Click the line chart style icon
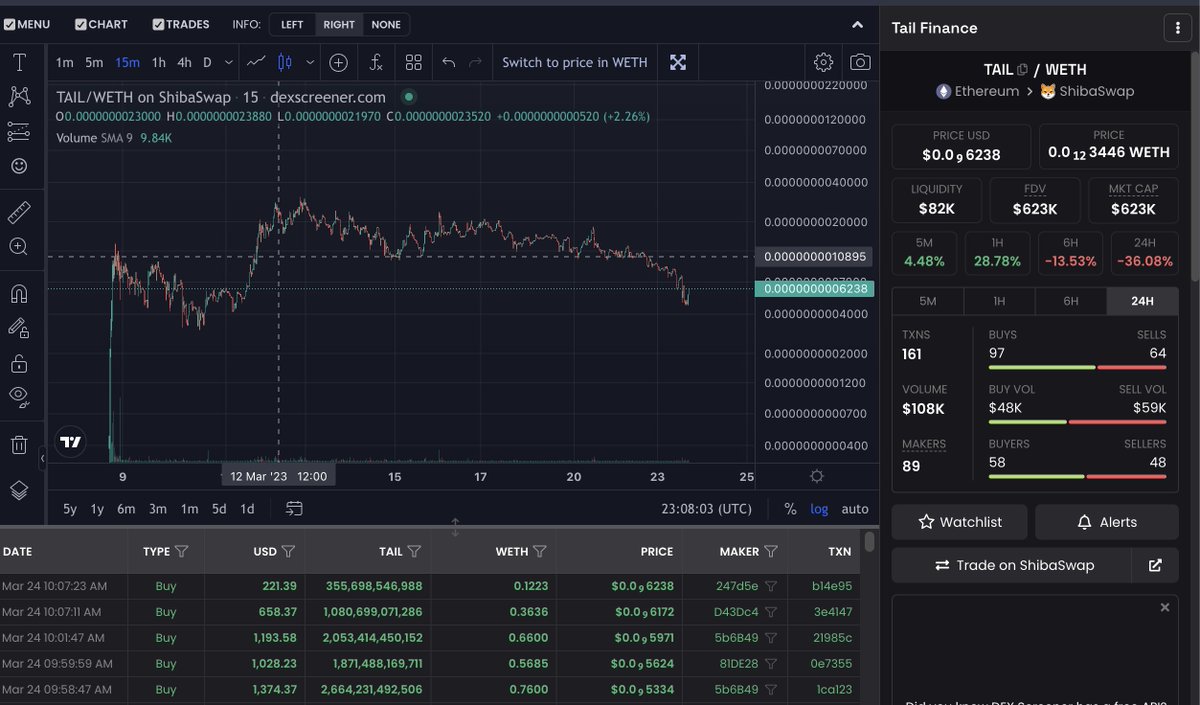This screenshot has height=705, width=1200. [x=256, y=62]
